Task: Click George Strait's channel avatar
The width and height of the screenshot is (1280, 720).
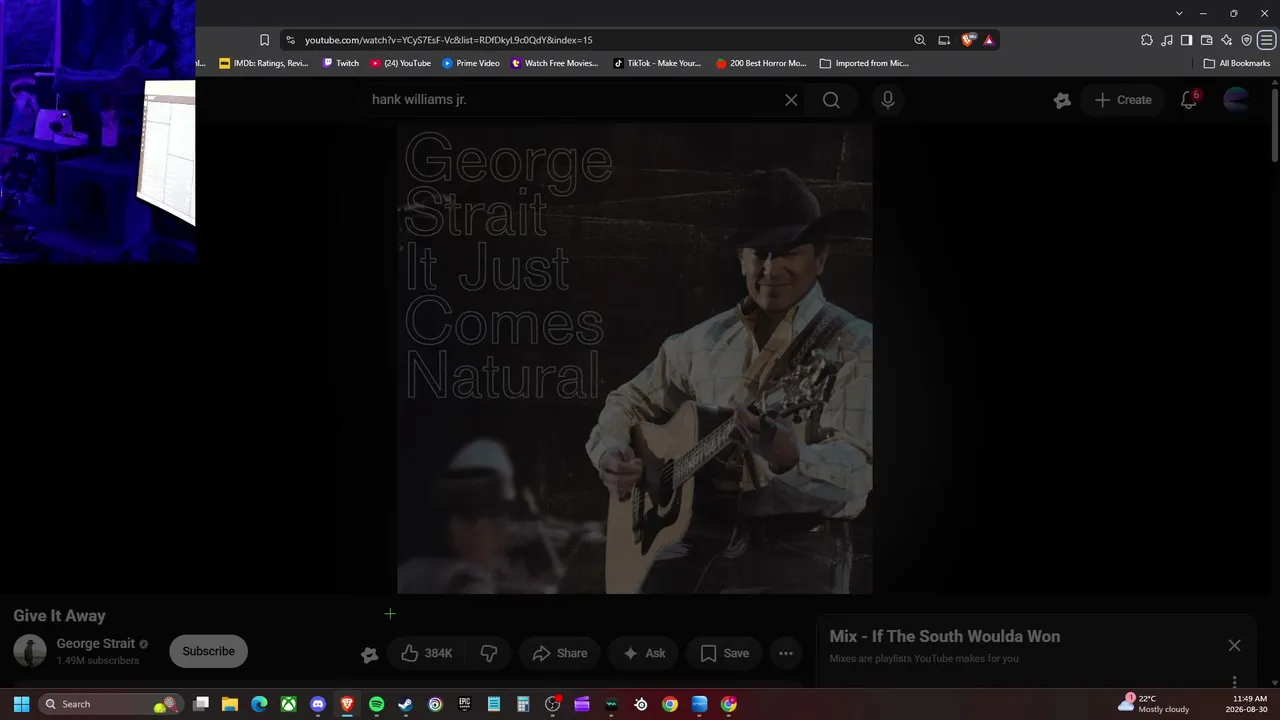Action: click(x=30, y=651)
